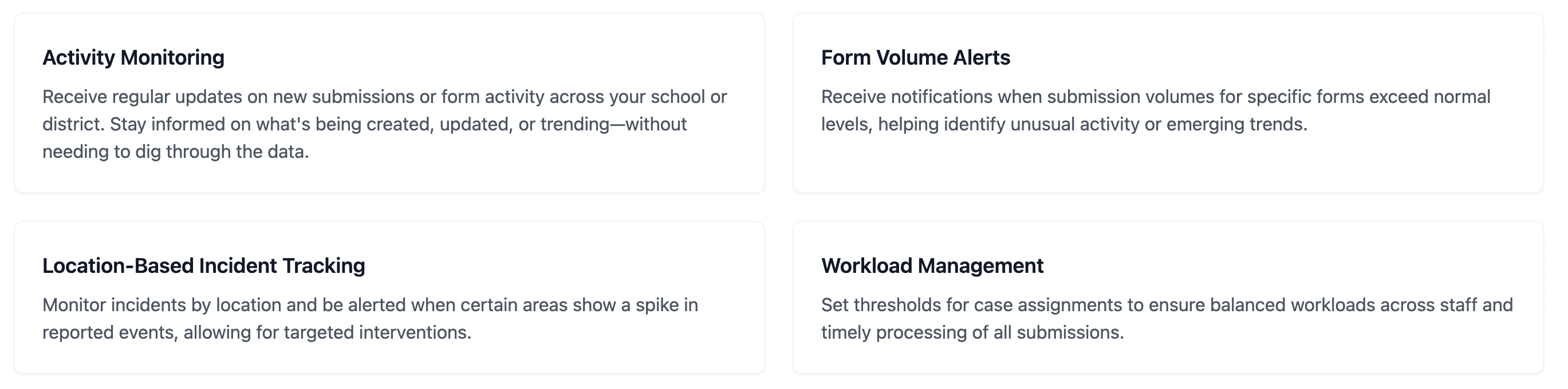This screenshot has height=389, width=1568.
Task: Click the line starting "district. Stay informed"
Action: coord(365,124)
